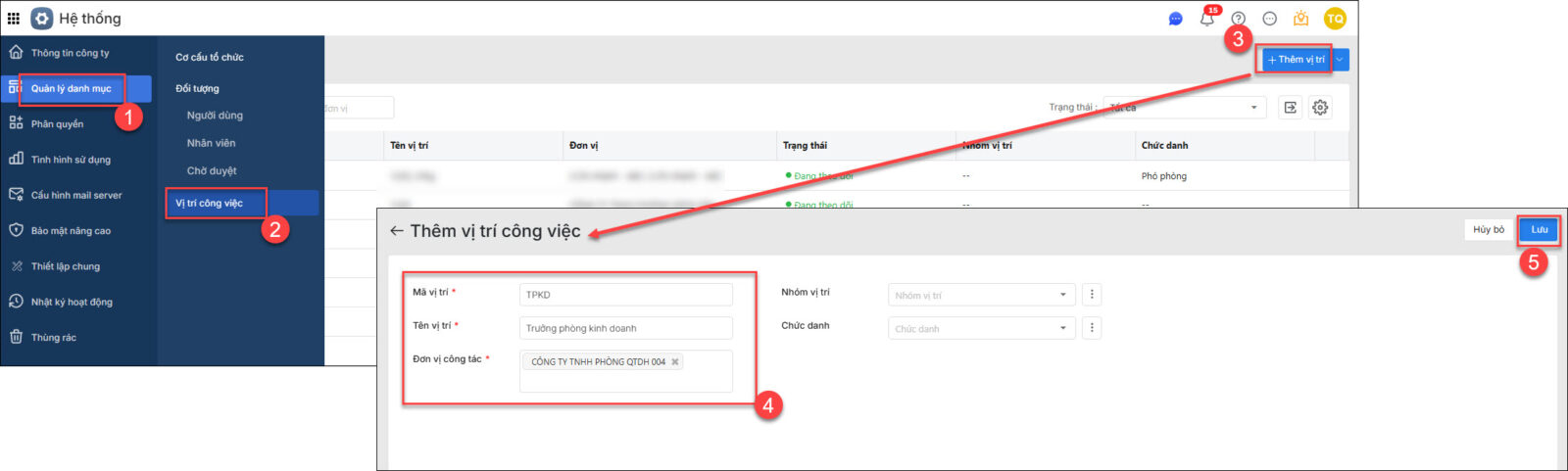Click the Đơn vị search box above the table
The height and width of the screenshot is (471, 1568).
pyautogui.click(x=359, y=108)
